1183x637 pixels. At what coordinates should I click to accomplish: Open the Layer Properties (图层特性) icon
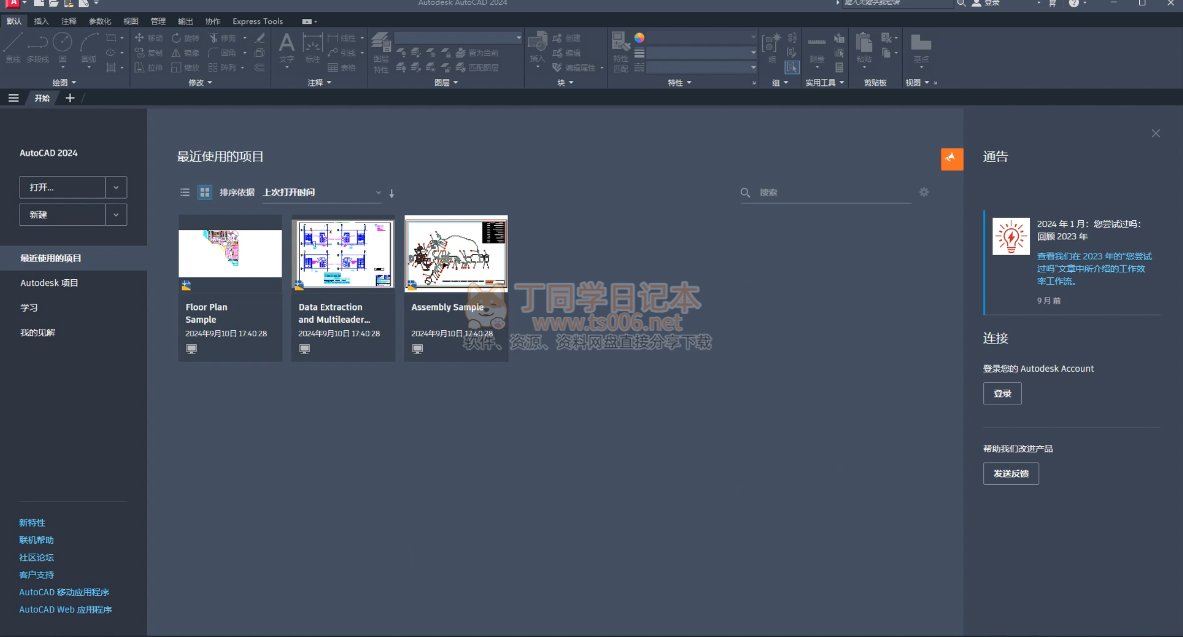click(381, 45)
